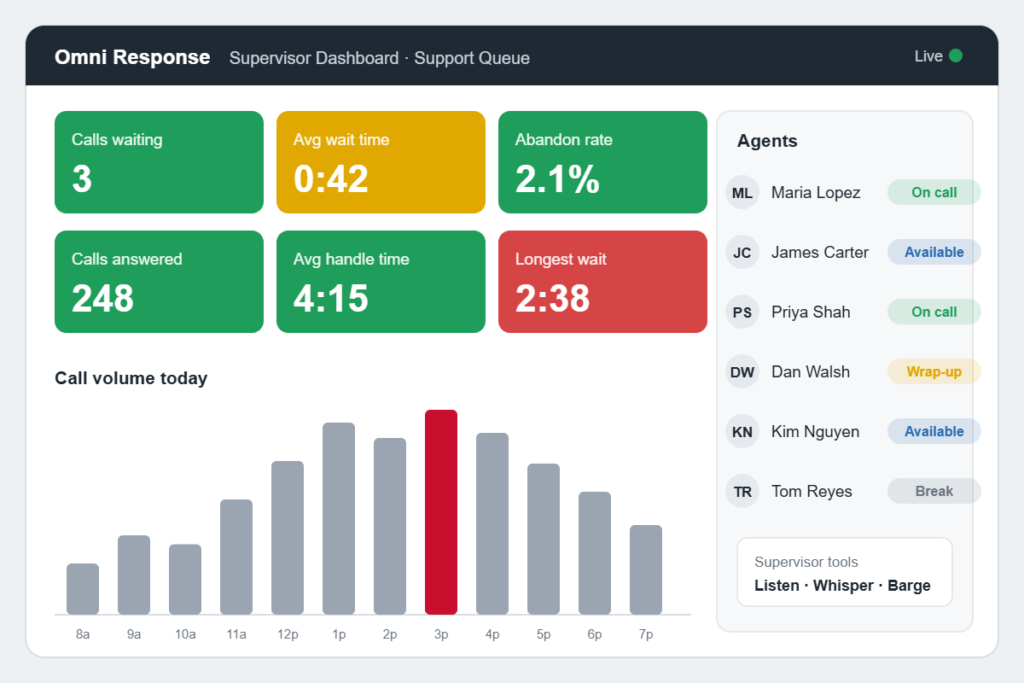Click Priya Shah's On call badge
Viewport: 1024px width, 683px height.
934,312
